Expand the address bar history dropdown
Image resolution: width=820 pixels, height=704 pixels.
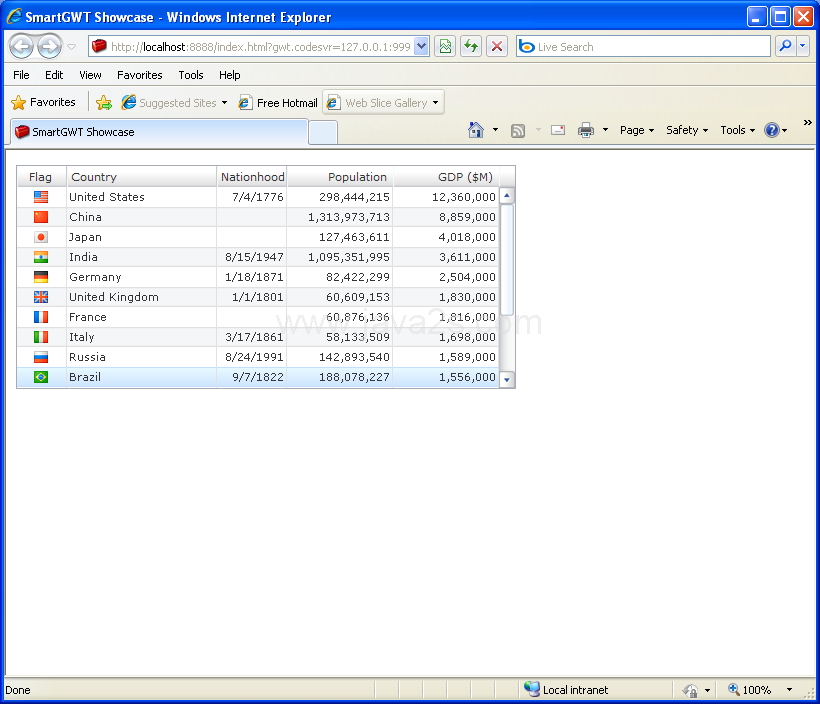tap(422, 47)
